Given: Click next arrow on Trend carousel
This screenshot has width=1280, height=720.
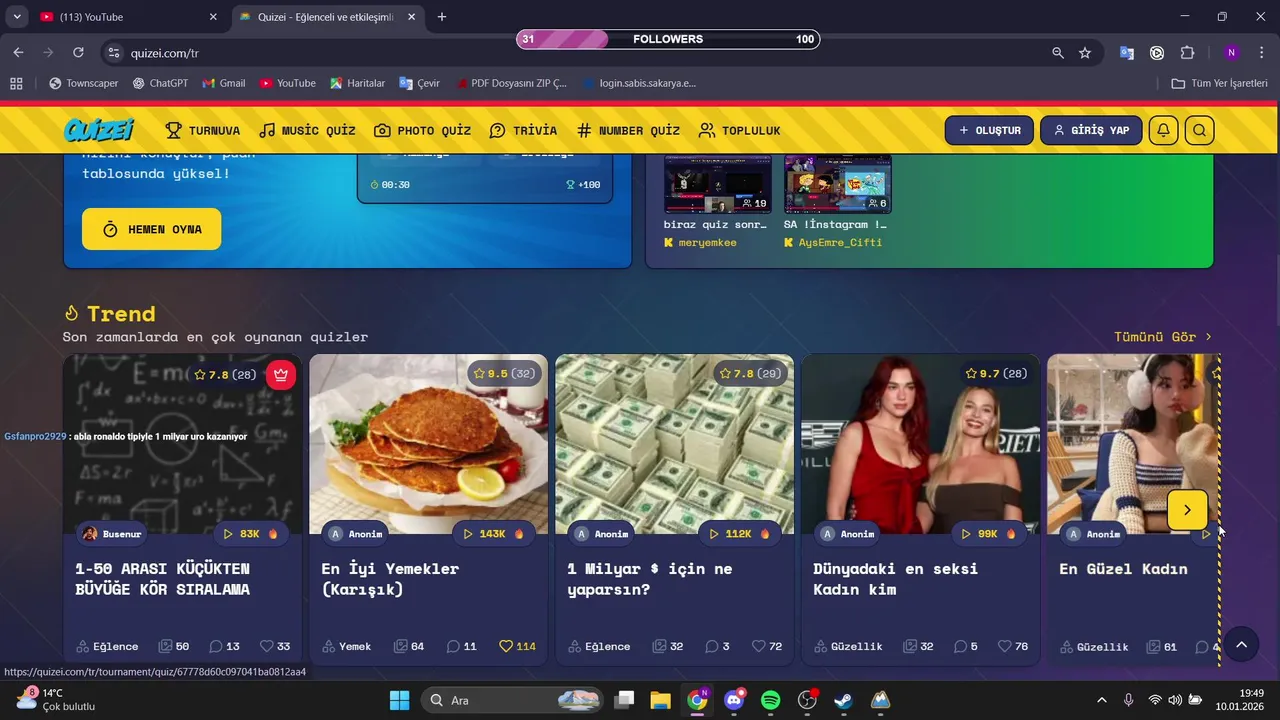Looking at the screenshot, I should (1187, 510).
